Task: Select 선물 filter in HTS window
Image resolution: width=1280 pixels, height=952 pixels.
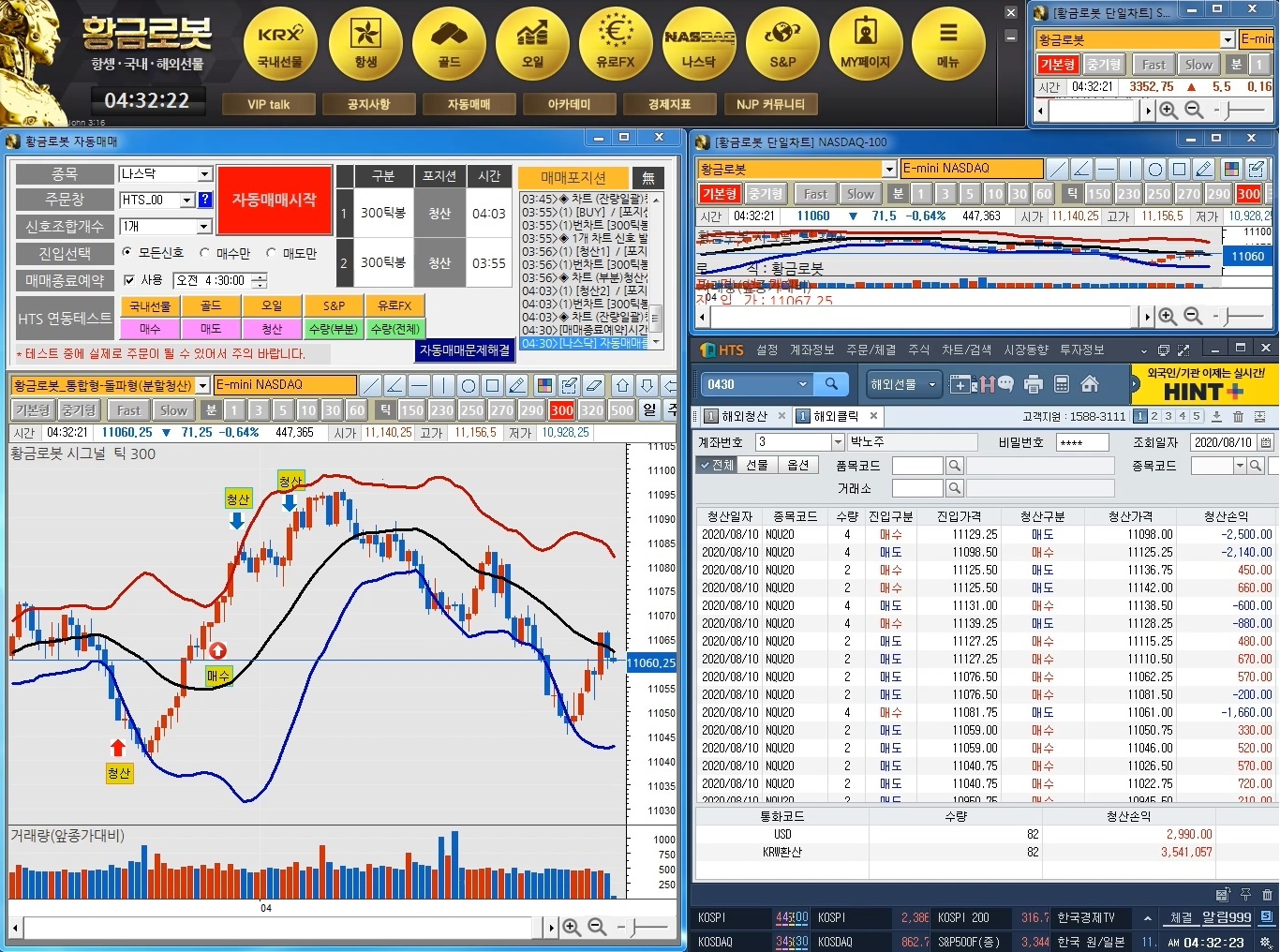Action: (x=756, y=465)
